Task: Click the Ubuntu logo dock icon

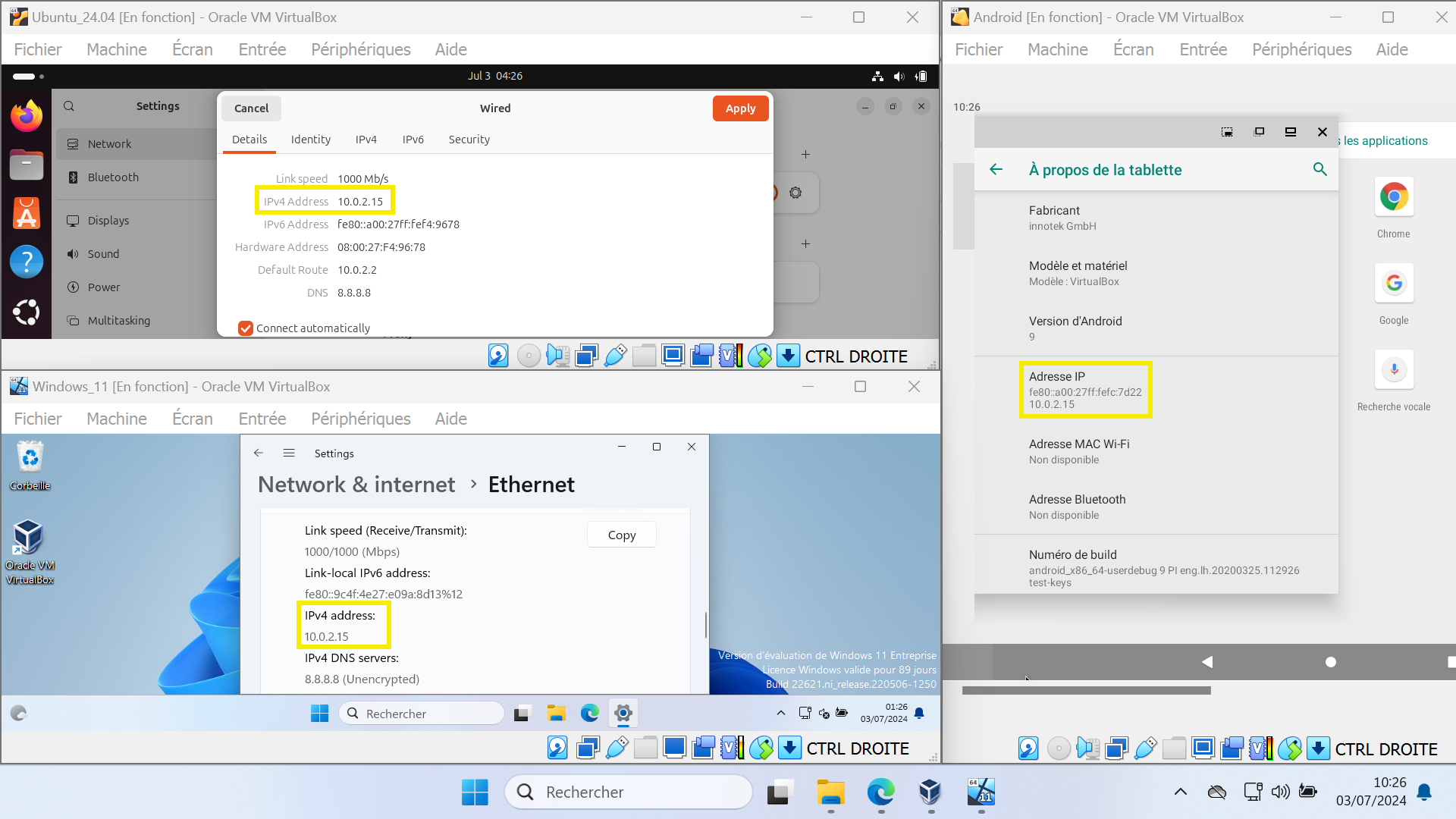Action: (27, 312)
